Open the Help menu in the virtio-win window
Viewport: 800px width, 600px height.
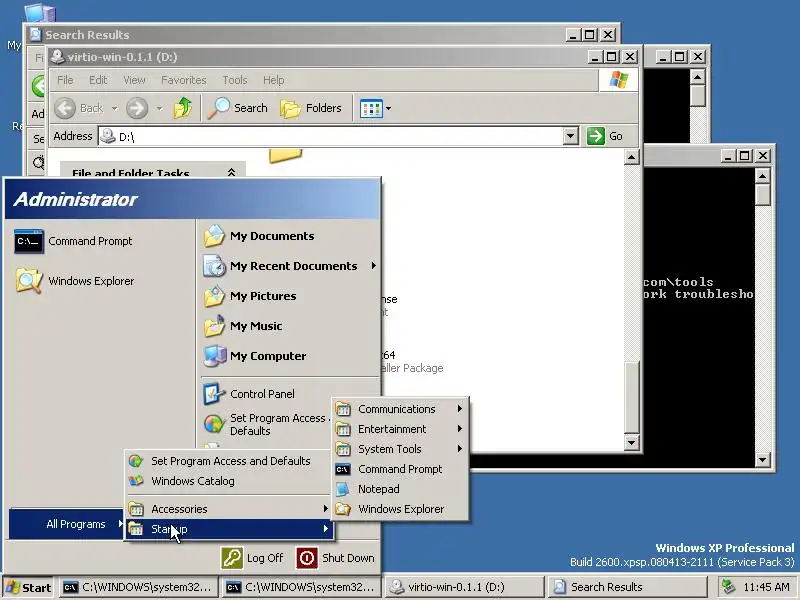click(x=273, y=80)
